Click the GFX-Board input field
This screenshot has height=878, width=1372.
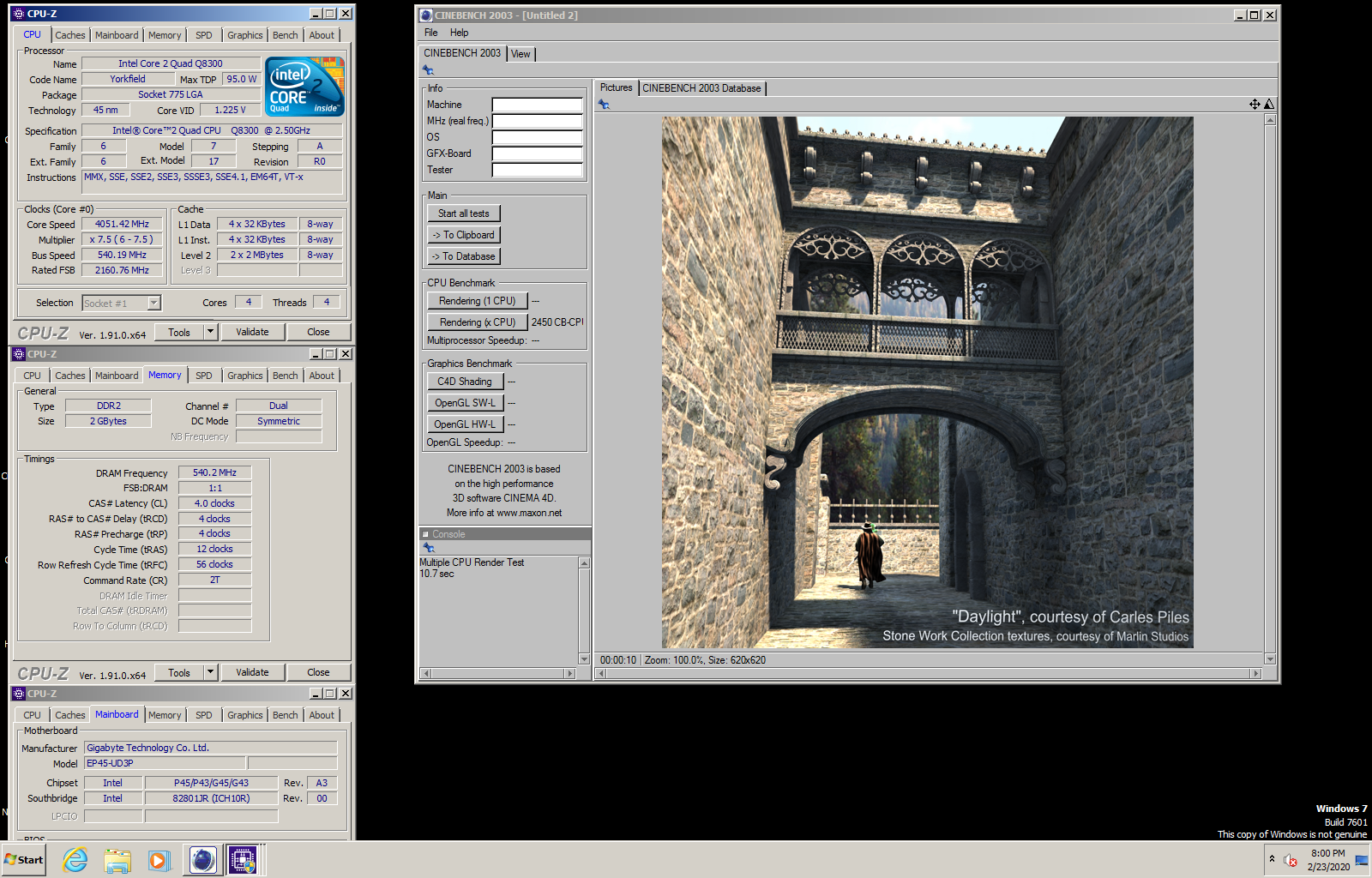pos(538,153)
